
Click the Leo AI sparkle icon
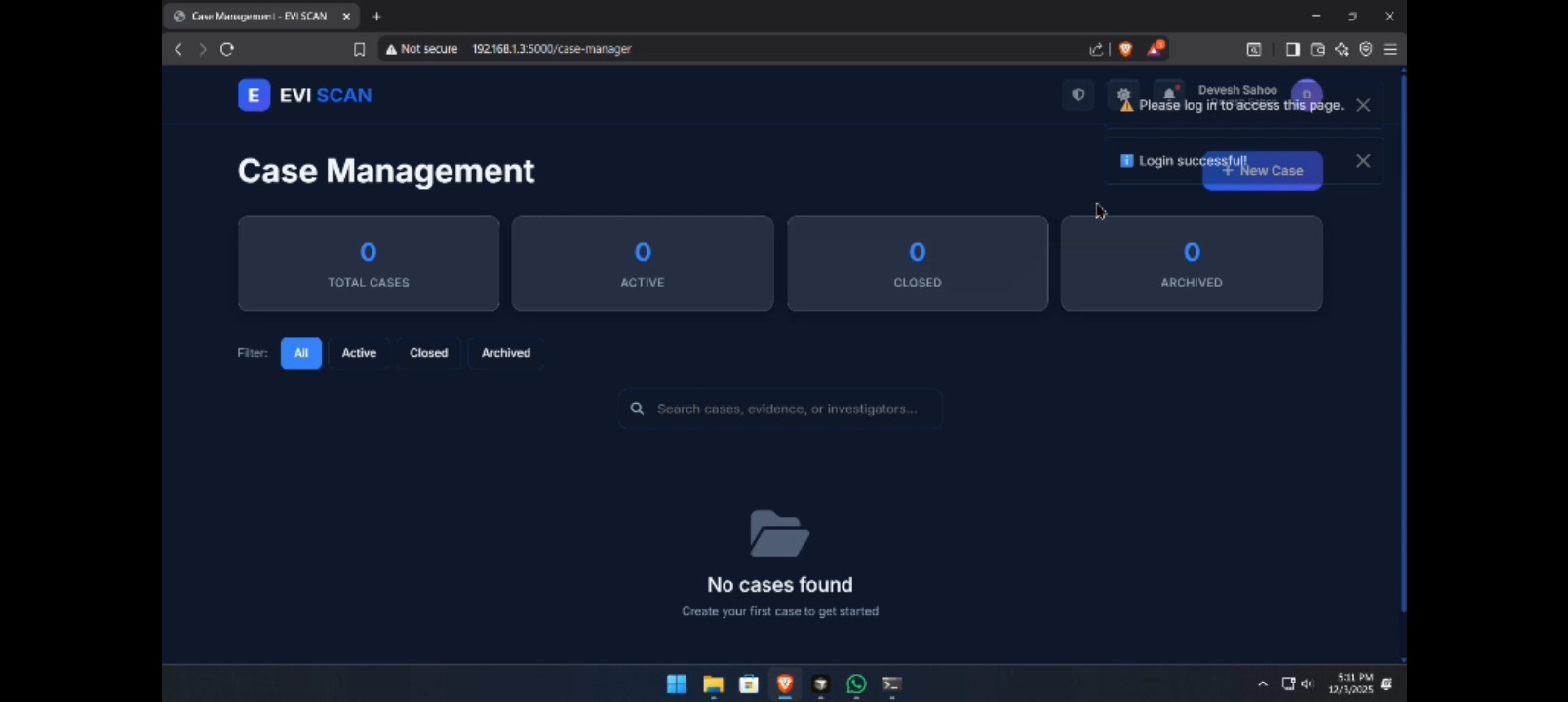1342,49
